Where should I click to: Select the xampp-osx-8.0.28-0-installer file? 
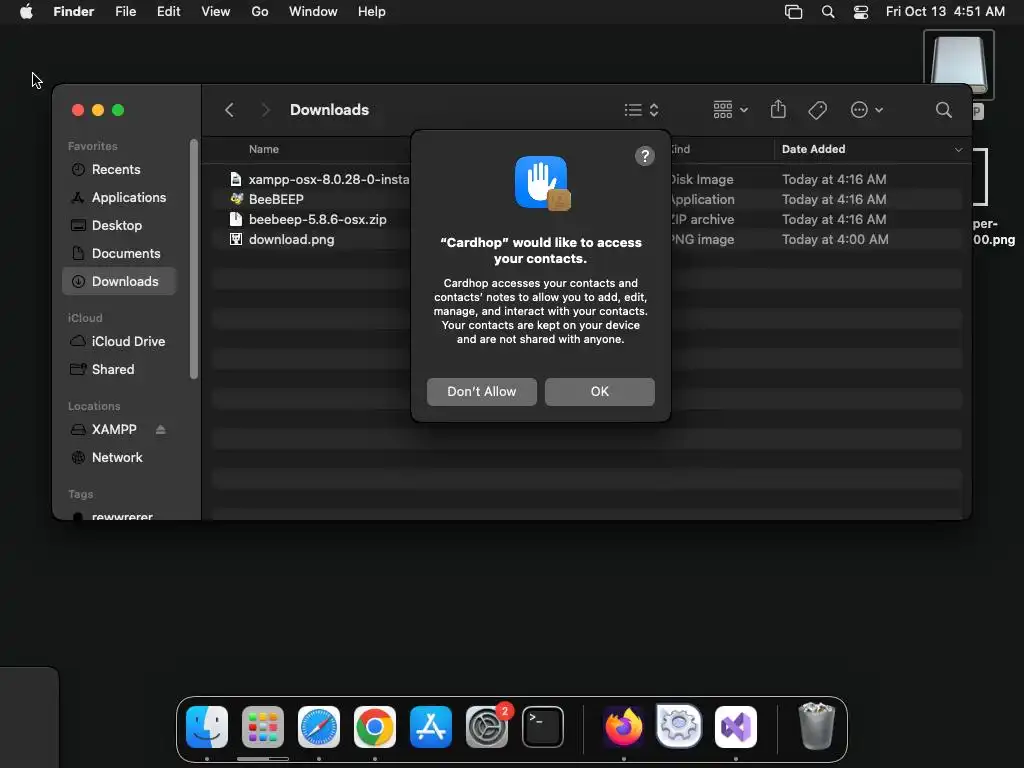pyautogui.click(x=328, y=180)
